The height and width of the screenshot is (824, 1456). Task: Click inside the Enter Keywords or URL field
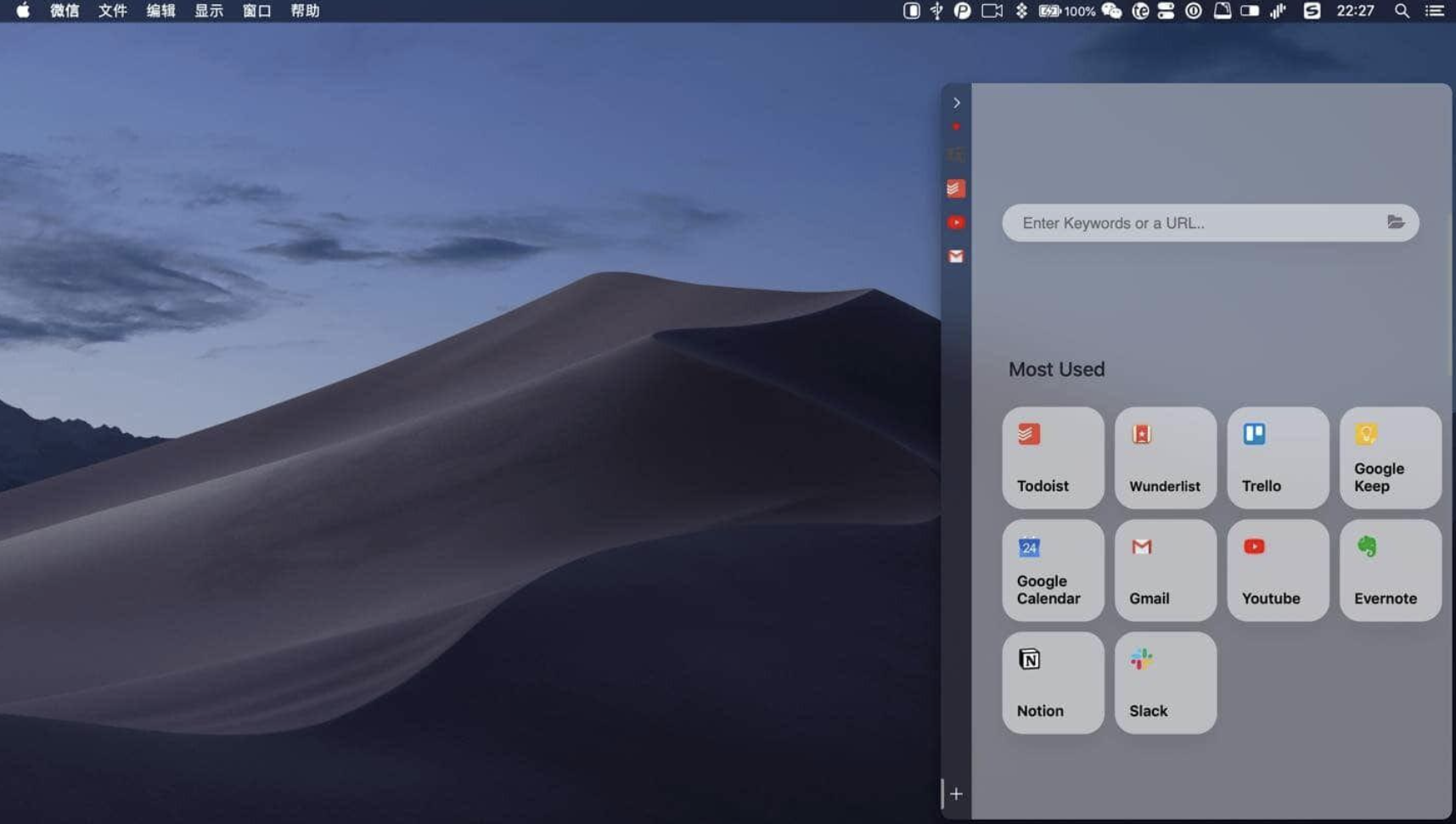click(x=1189, y=222)
